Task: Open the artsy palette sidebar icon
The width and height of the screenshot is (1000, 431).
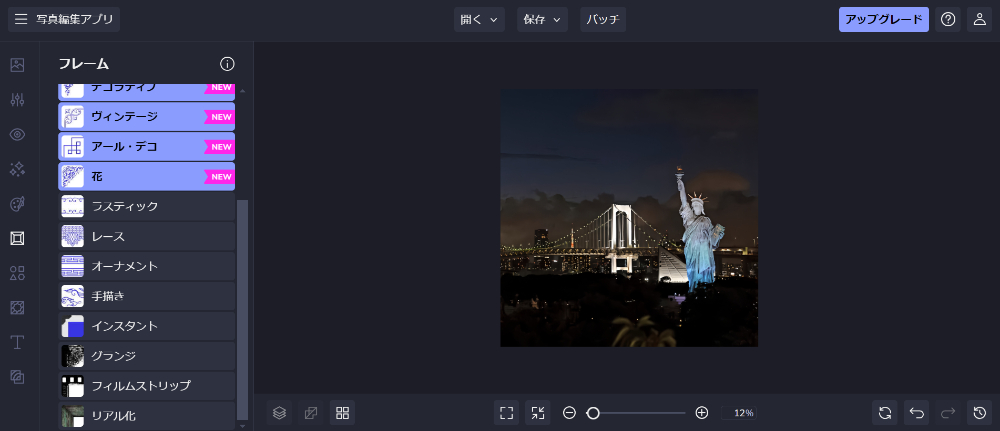Action: point(17,204)
